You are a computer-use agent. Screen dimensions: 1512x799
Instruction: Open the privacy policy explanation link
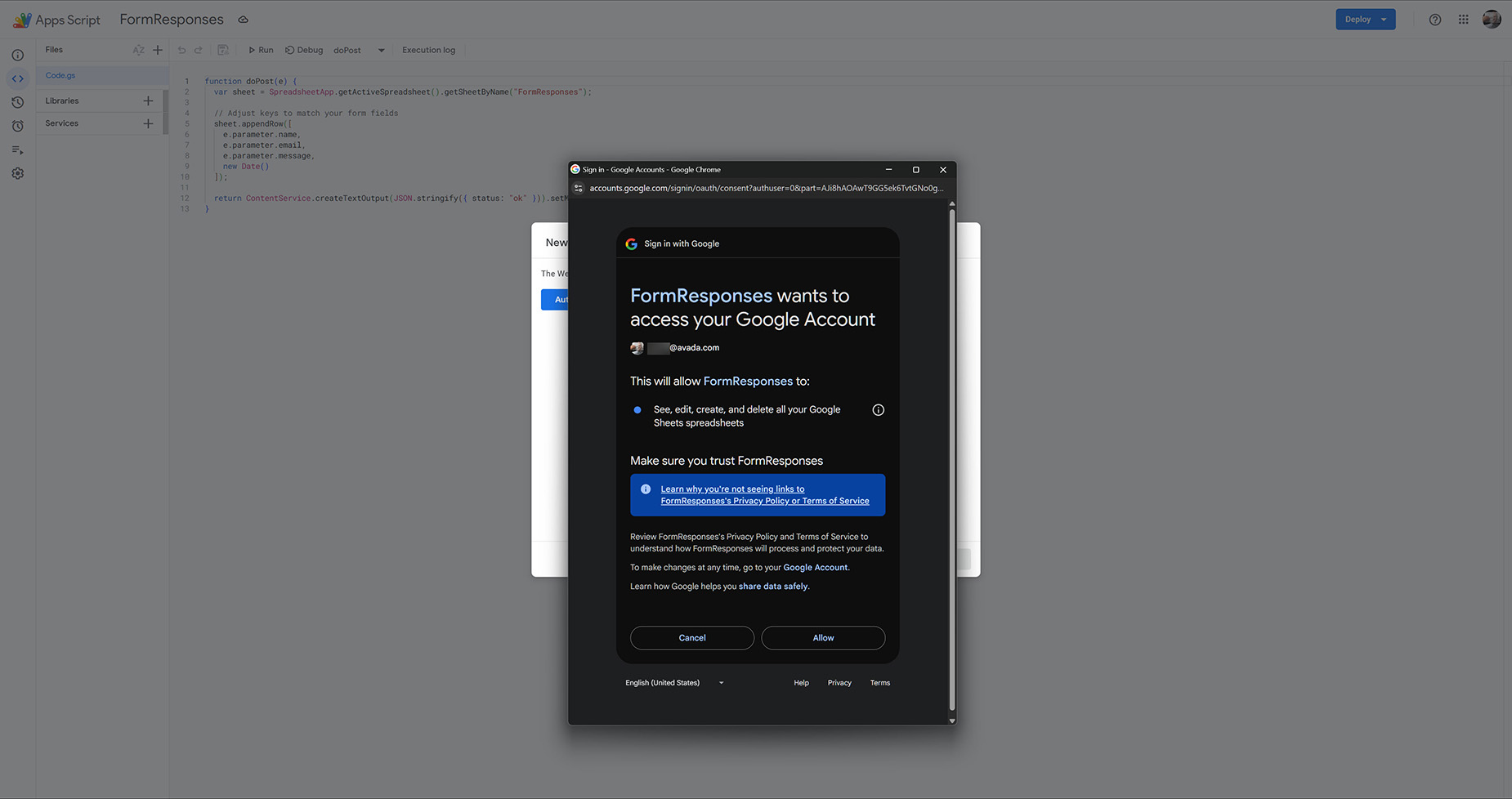click(x=764, y=495)
